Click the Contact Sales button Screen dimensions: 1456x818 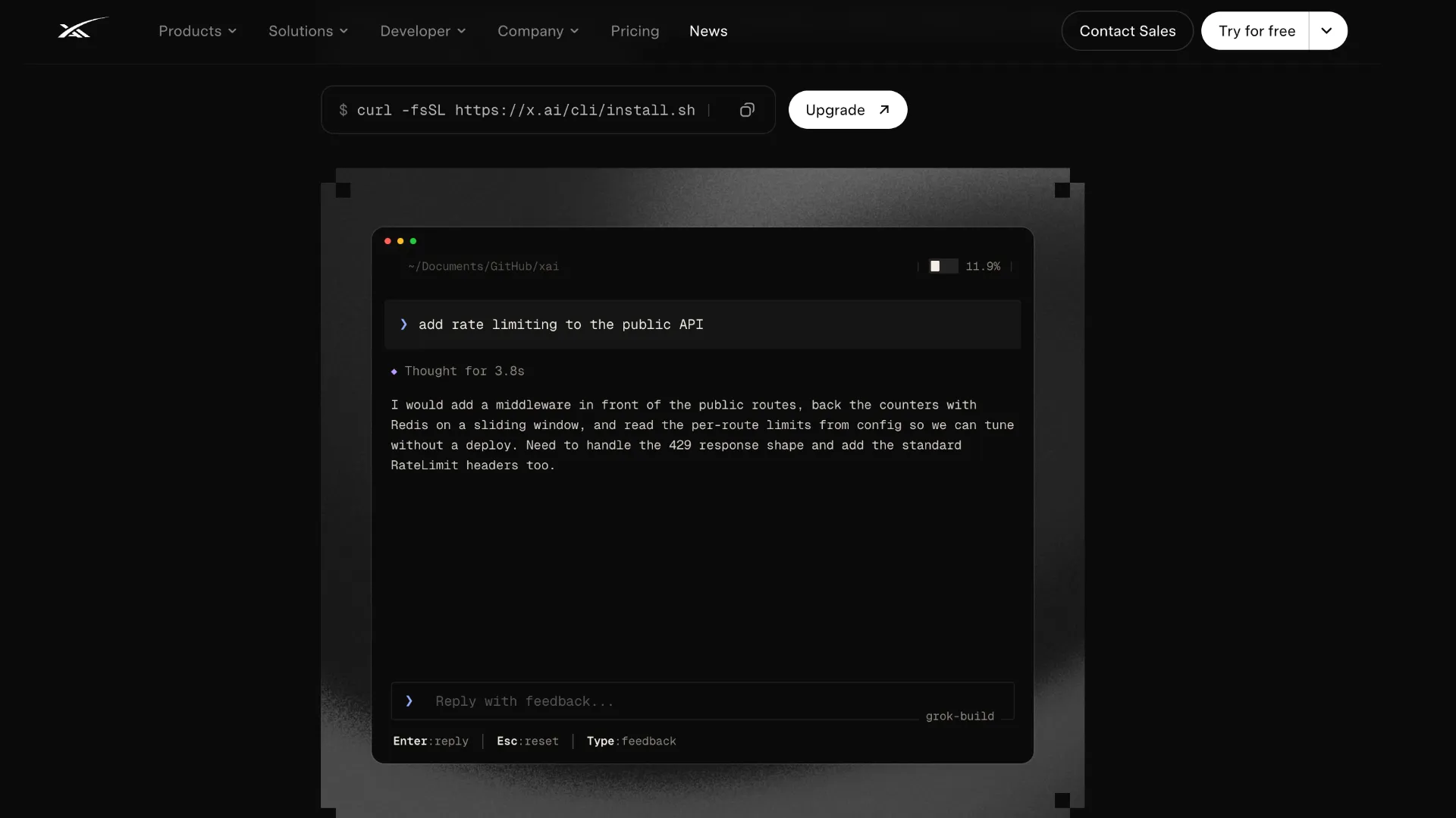[x=1128, y=31]
